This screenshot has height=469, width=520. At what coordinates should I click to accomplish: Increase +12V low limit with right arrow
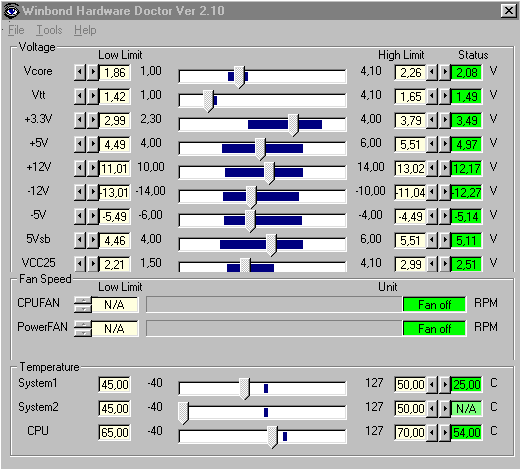[x=93, y=168]
